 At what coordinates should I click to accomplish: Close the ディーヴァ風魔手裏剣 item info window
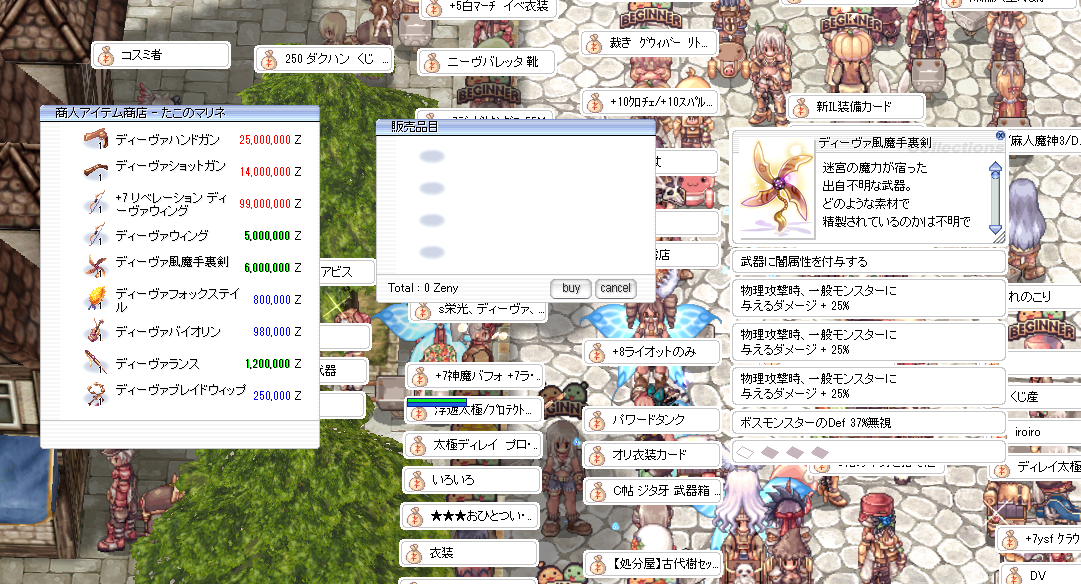point(1000,136)
